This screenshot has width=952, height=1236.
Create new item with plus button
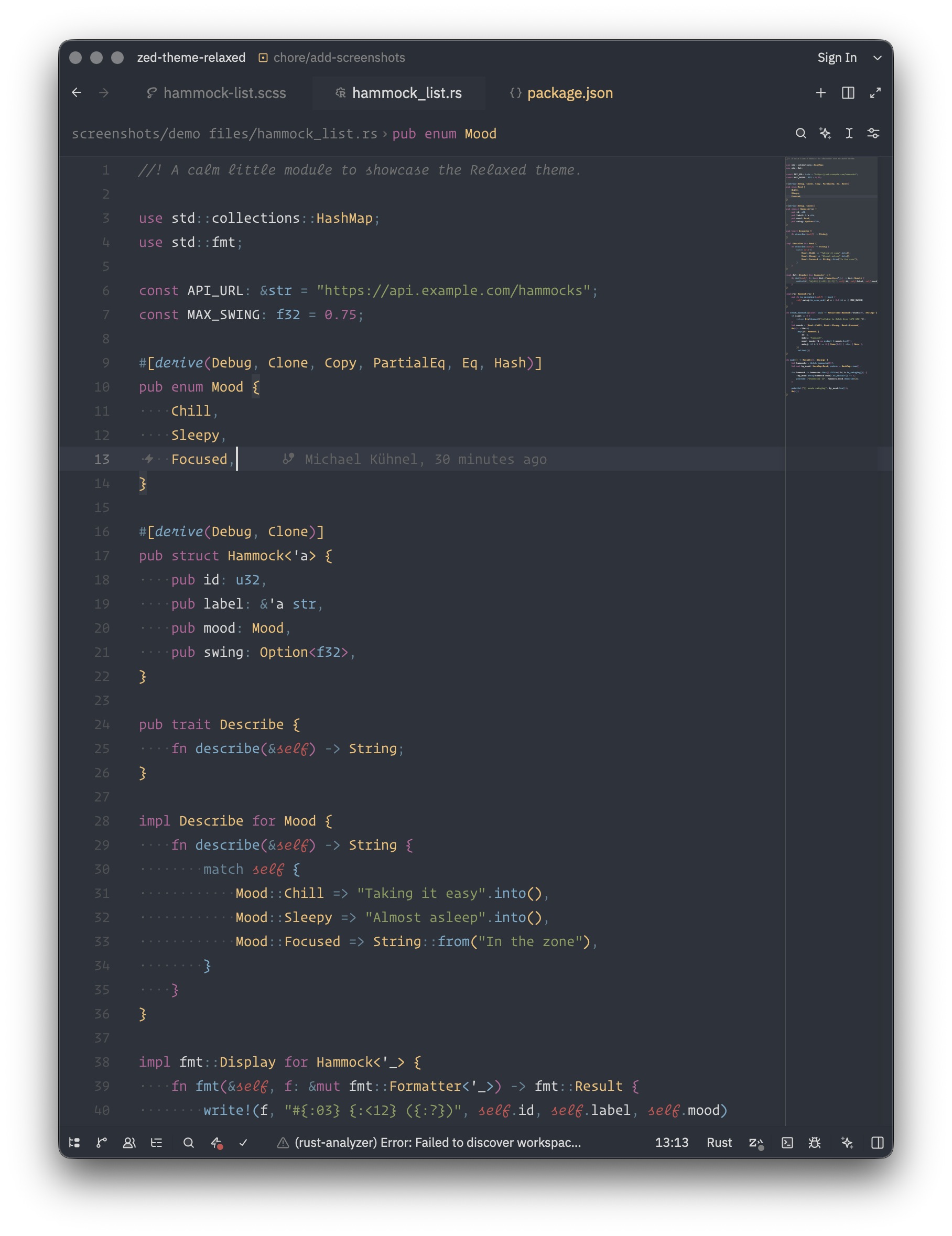click(x=821, y=93)
